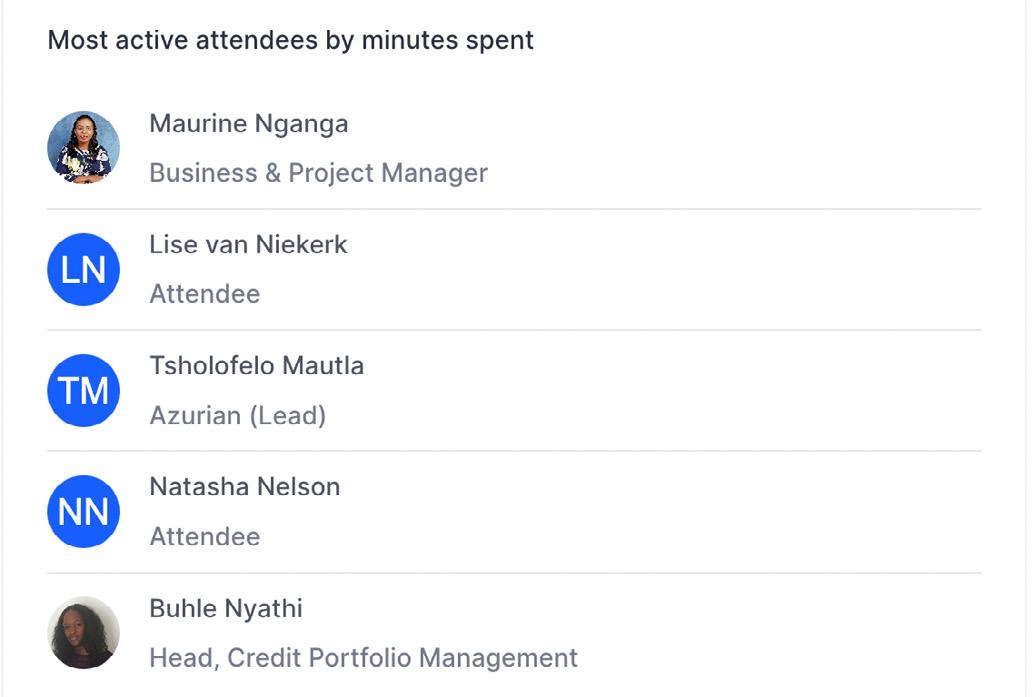
Task: Click Maurine Nganga's profile photo
Action: click(x=83, y=147)
